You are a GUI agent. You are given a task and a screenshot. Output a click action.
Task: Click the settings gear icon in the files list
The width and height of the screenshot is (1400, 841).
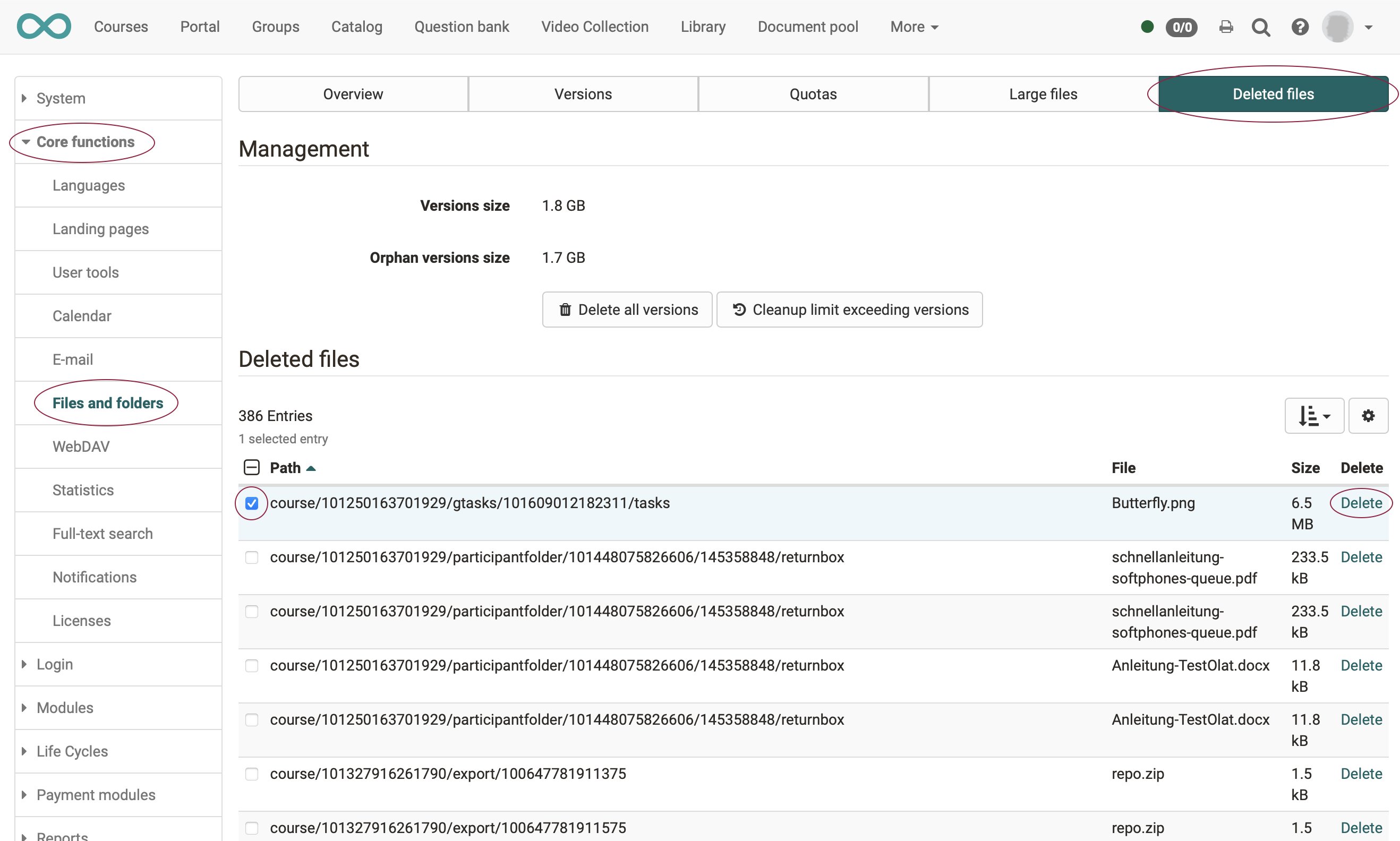pos(1368,415)
